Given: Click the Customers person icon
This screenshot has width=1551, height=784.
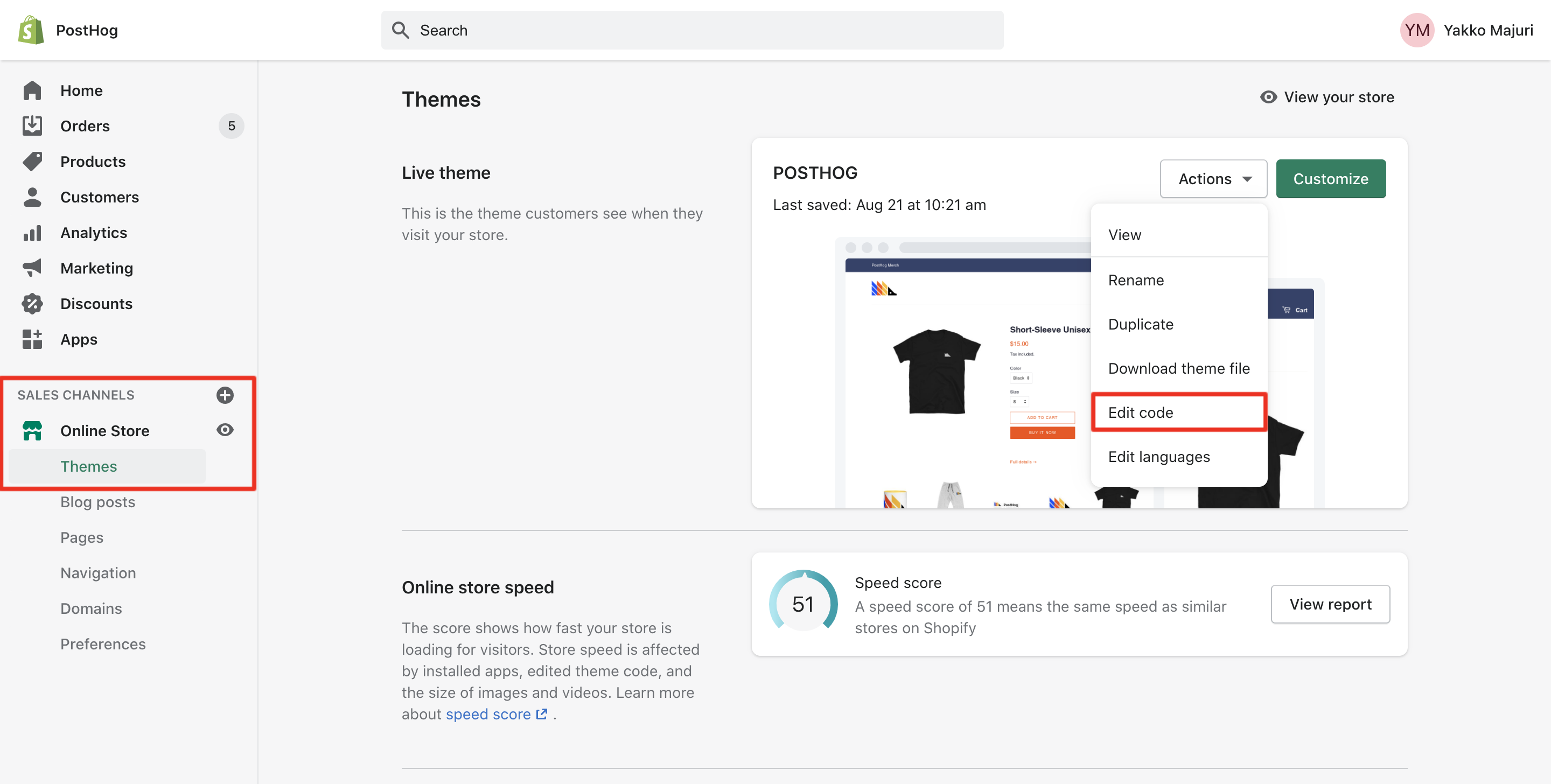Looking at the screenshot, I should [32, 197].
